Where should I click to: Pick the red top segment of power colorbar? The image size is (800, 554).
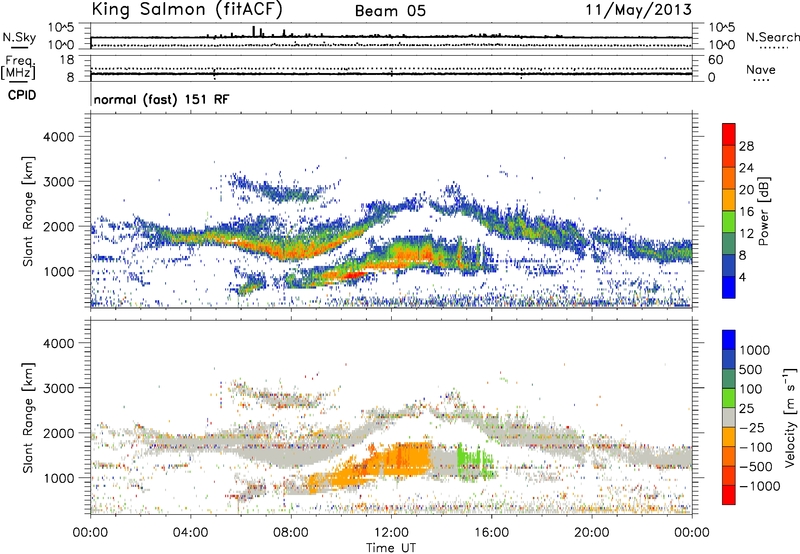(729, 134)
